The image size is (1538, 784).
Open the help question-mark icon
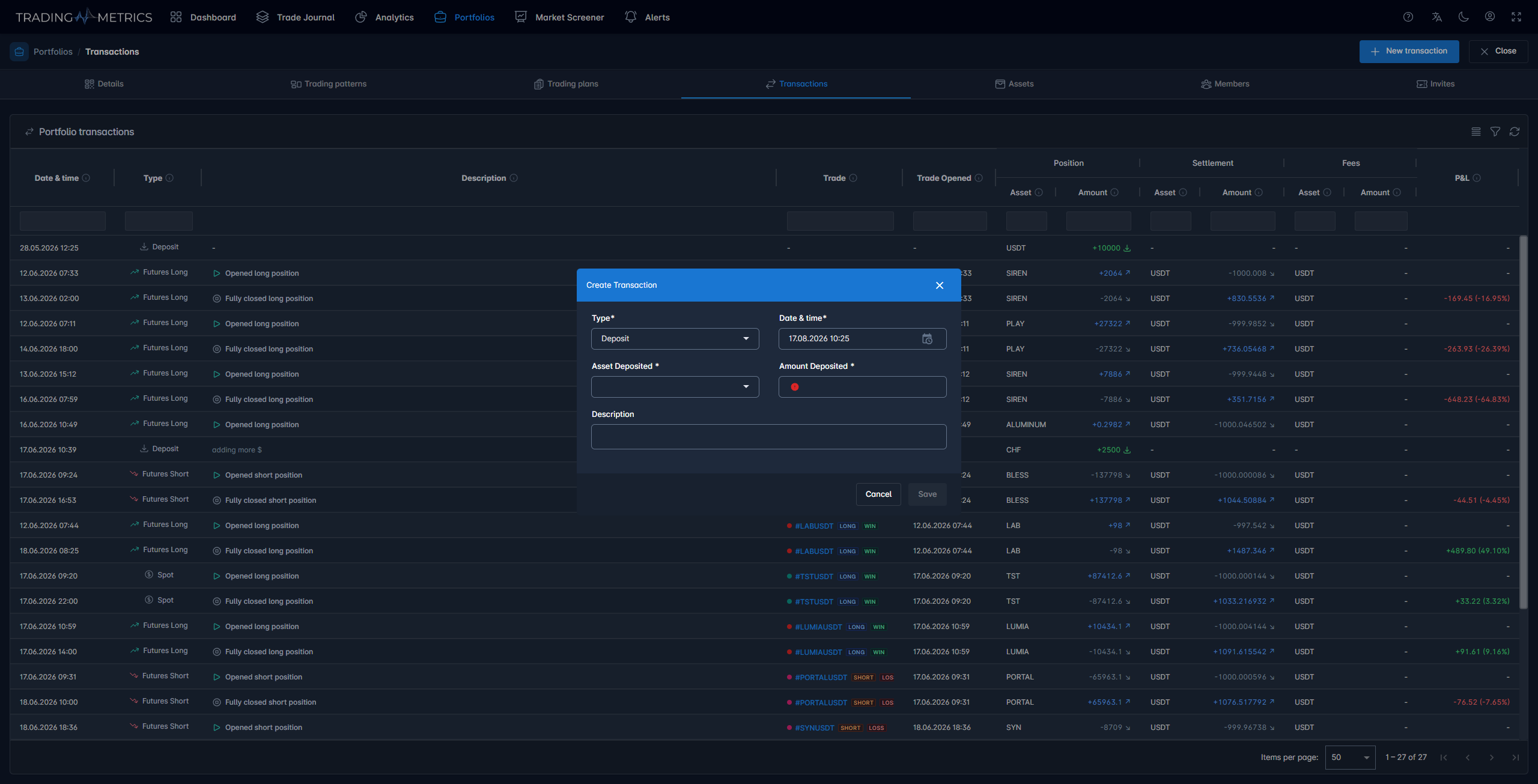(1408, 17)
